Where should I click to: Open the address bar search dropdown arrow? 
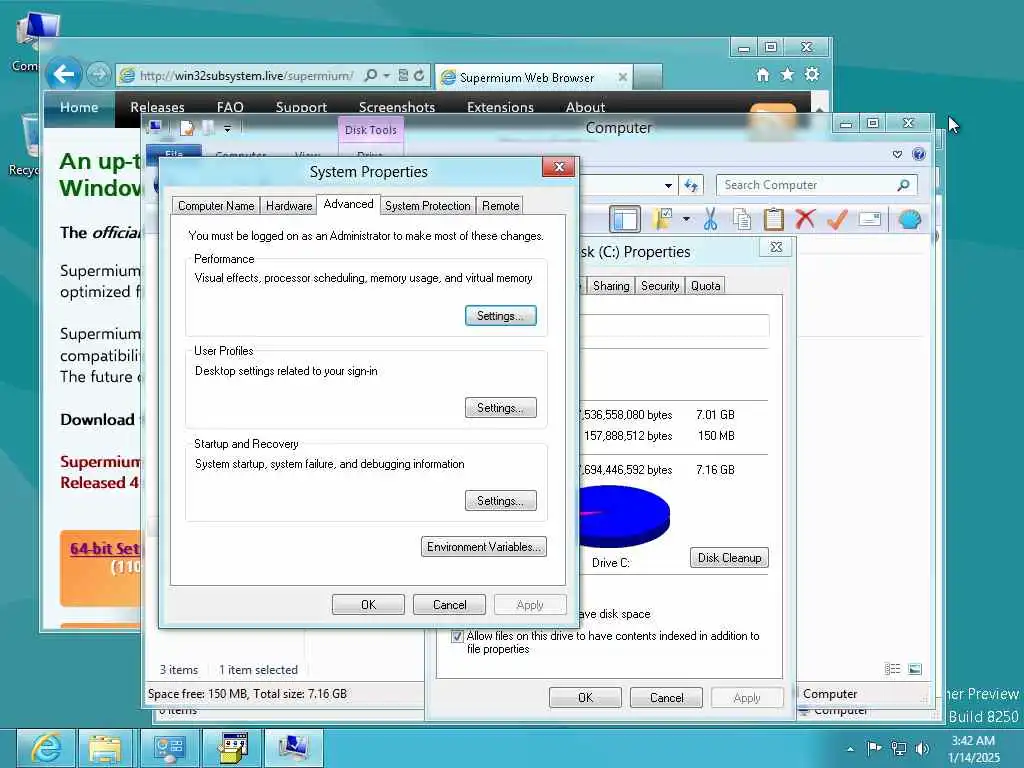click(386, 76)
